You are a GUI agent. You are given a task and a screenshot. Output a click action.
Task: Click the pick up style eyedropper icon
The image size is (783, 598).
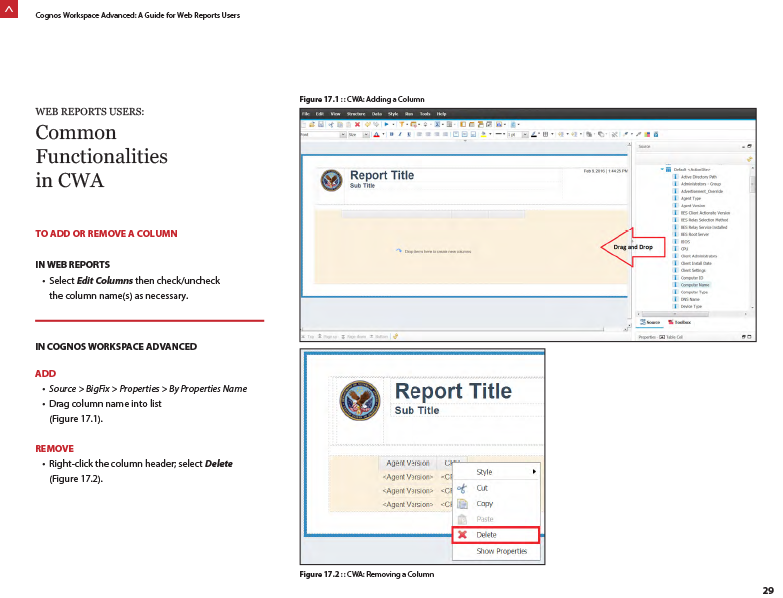click(x=626, y=134)
